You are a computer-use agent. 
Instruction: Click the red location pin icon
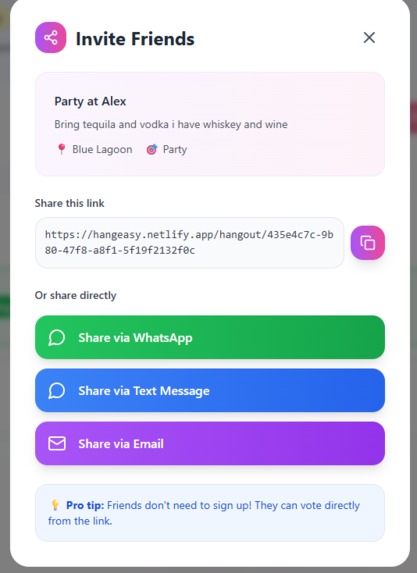(x=61, y=149)
